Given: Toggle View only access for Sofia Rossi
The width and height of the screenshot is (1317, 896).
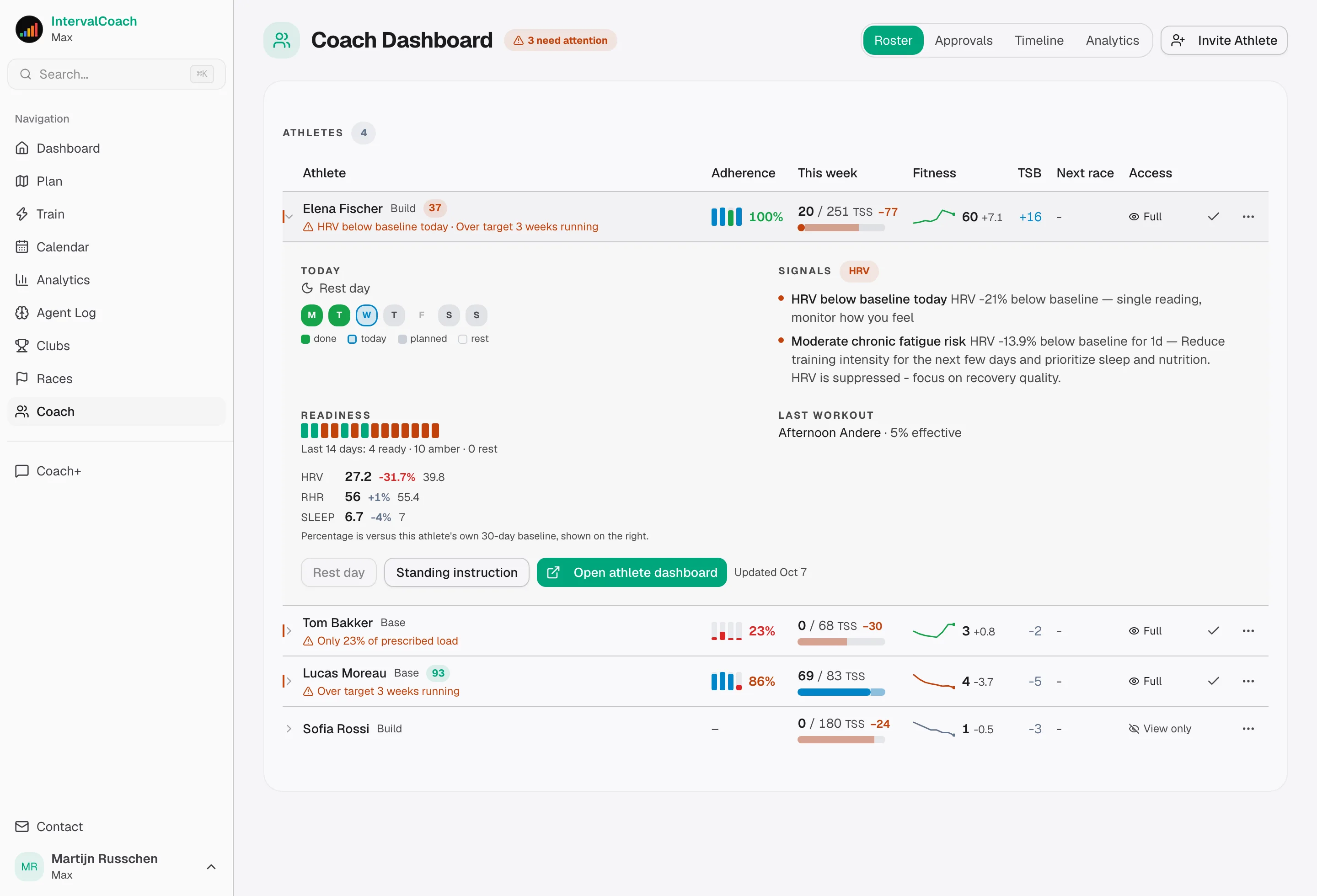Looking at the screenshot, I should pos(1159,728).
